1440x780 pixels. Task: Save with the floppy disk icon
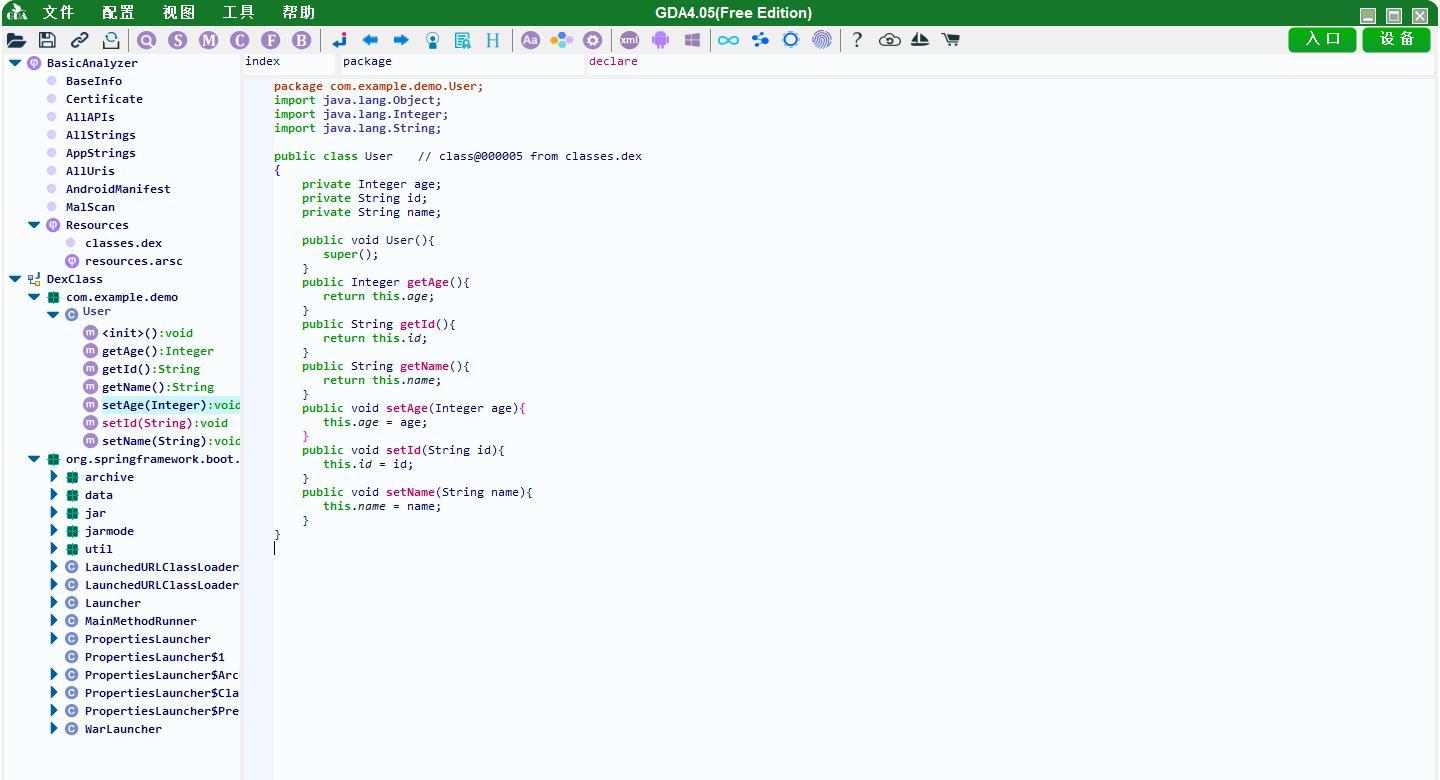[x=47, y=40]
